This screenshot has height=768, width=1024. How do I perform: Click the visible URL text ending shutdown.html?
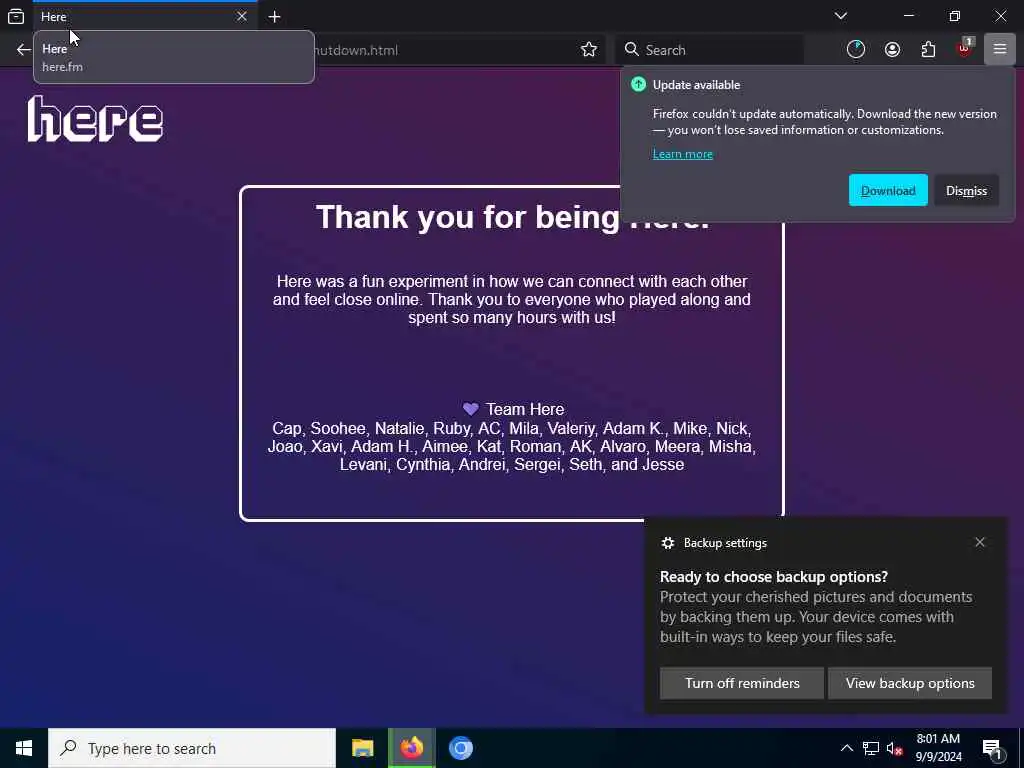356,50
